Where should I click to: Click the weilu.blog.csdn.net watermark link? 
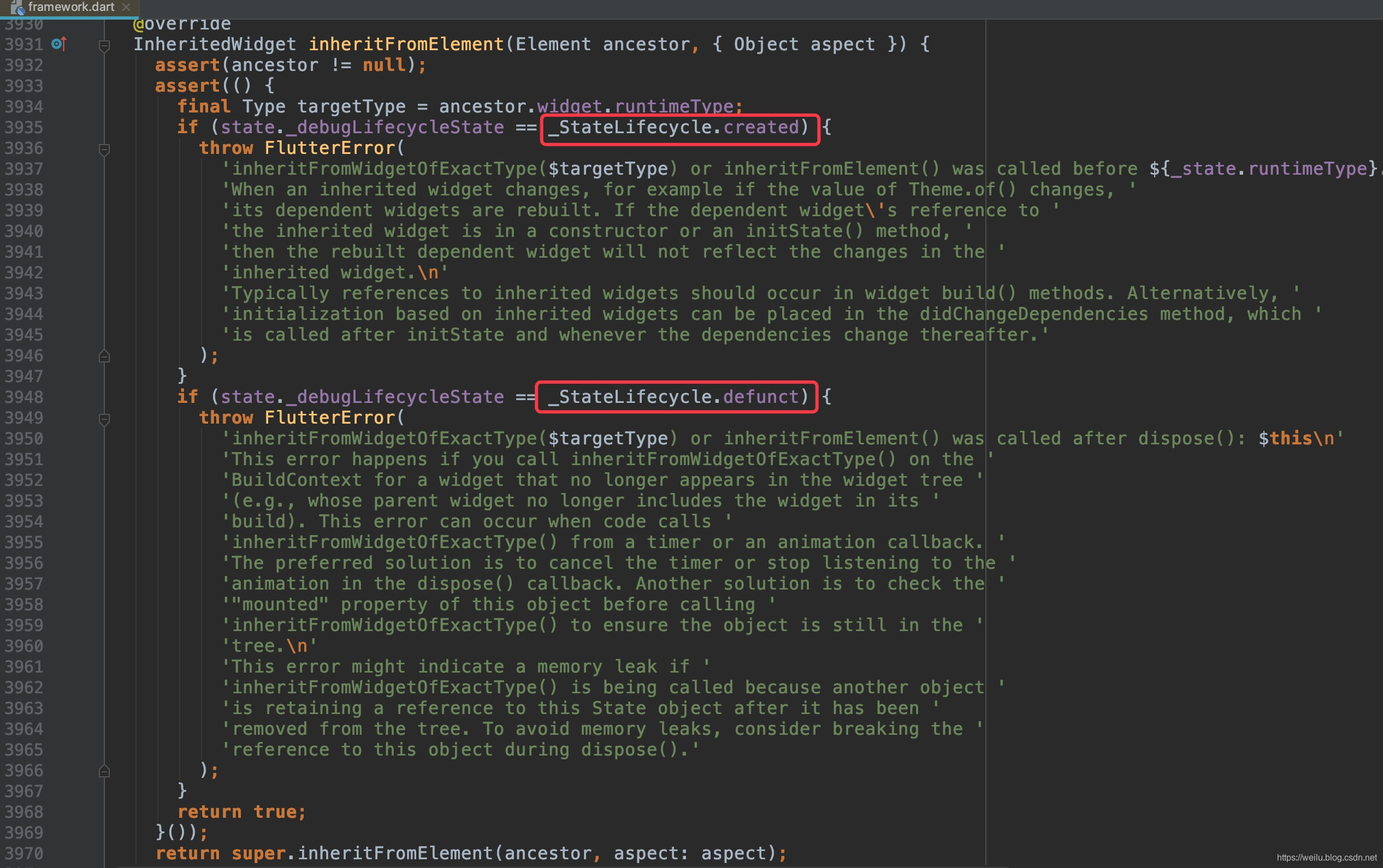(1326, 858)
